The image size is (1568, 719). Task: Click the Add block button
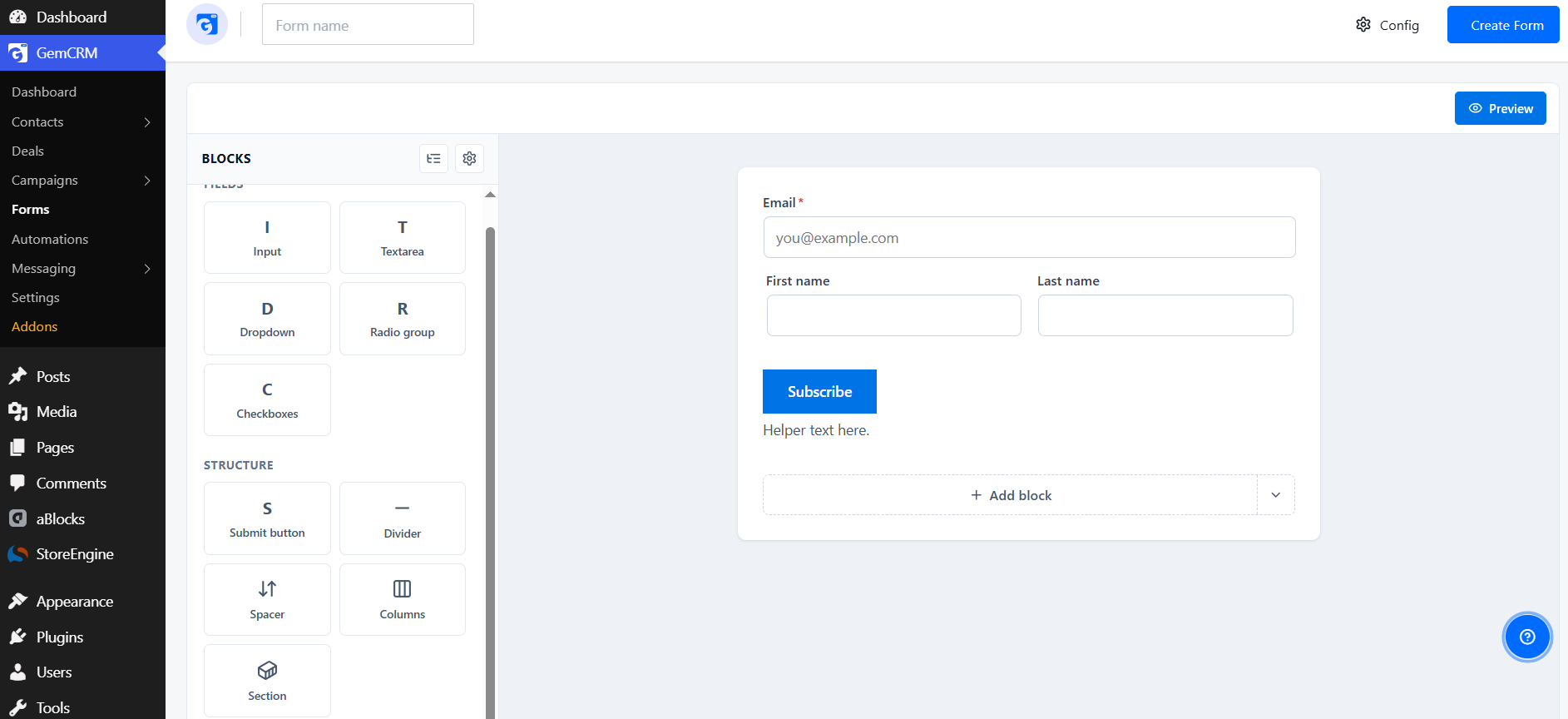pos(1010,495)
